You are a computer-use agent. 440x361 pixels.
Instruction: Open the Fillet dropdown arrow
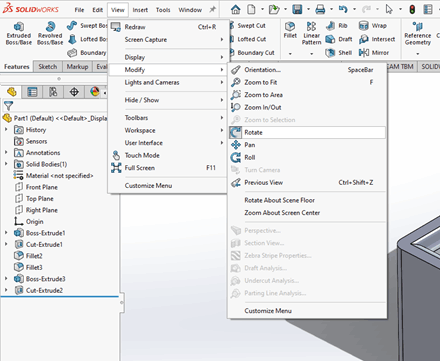tap(290, 53)
